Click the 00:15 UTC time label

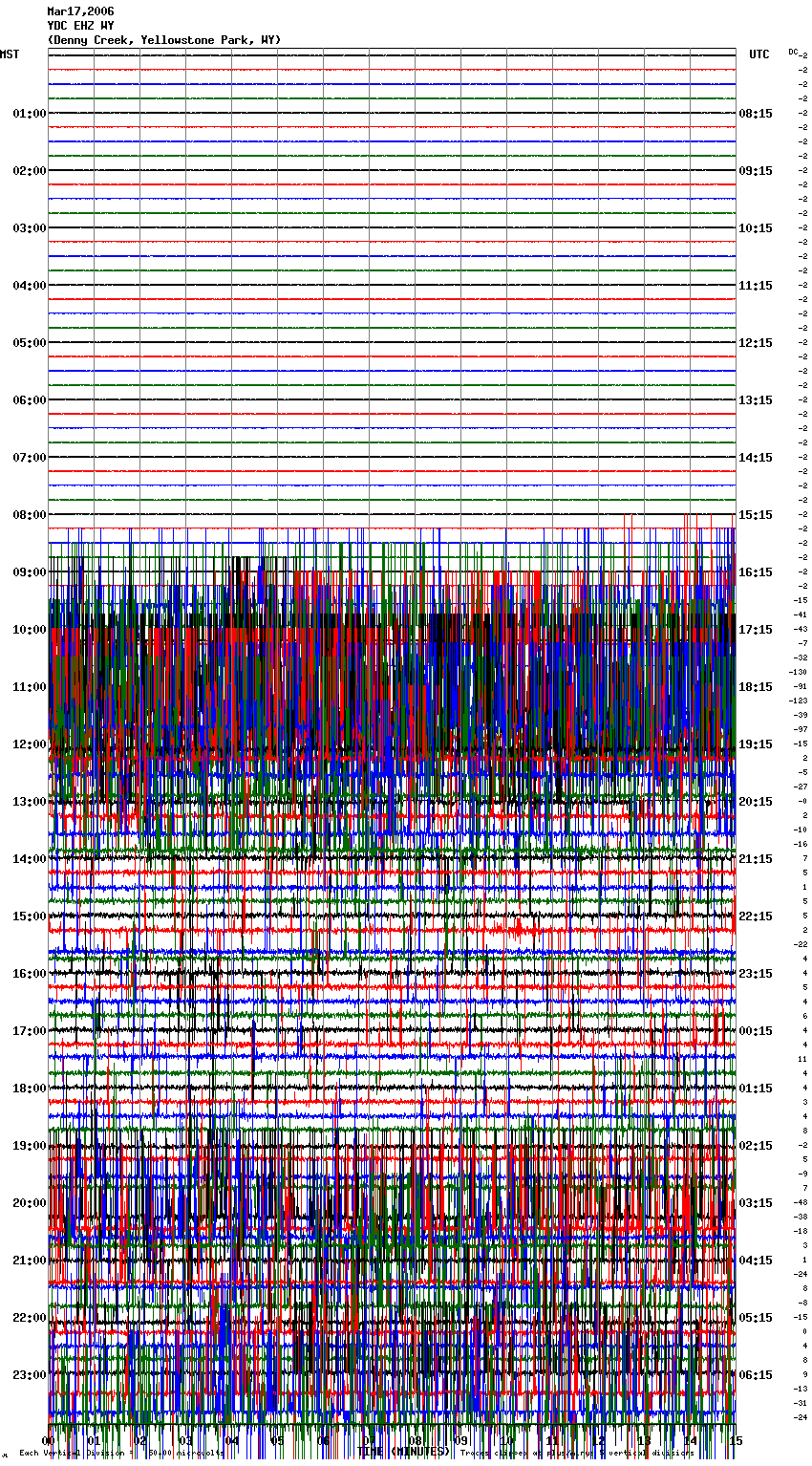point(756,1031)
